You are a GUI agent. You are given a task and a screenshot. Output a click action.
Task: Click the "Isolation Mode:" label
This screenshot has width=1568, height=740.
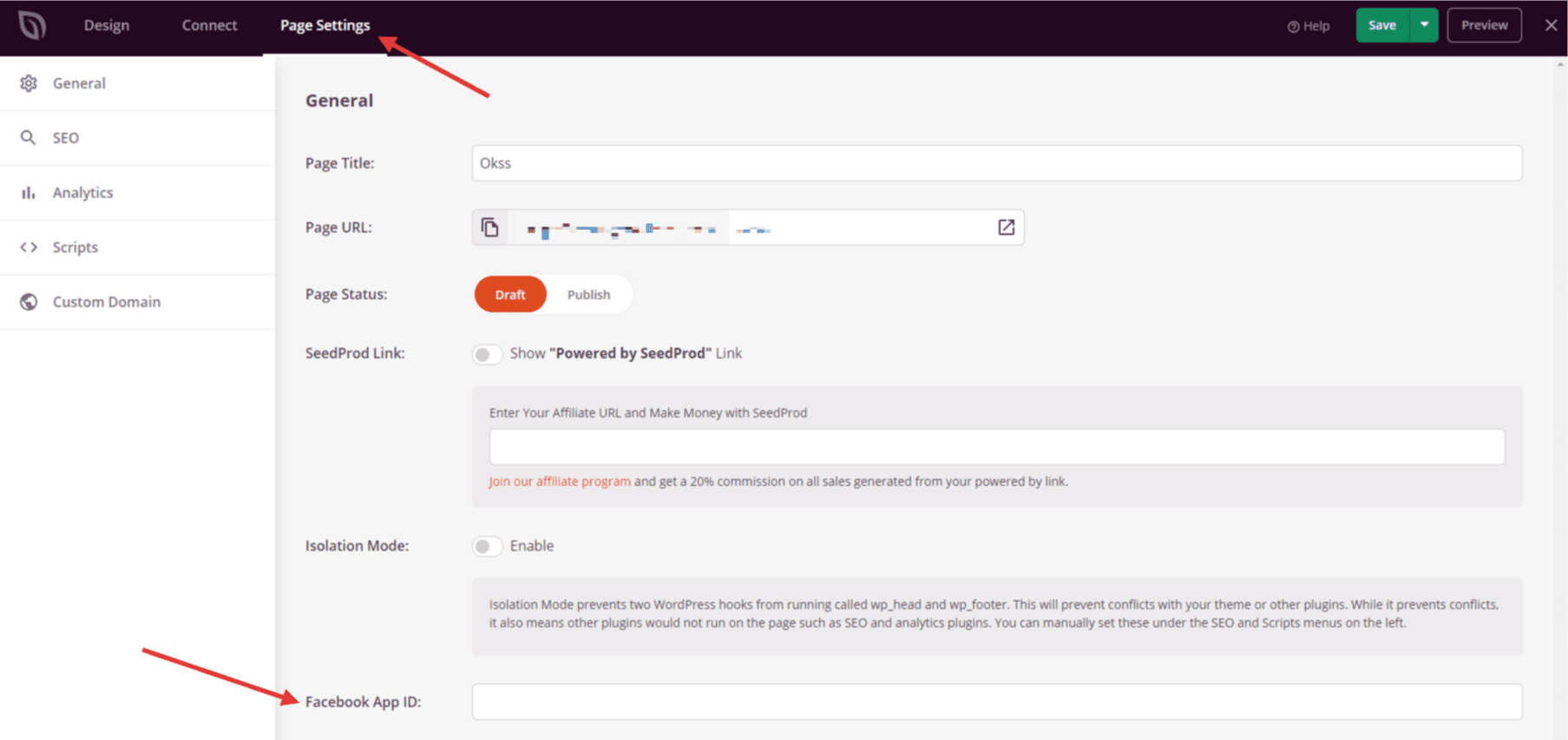click(357, 546)
